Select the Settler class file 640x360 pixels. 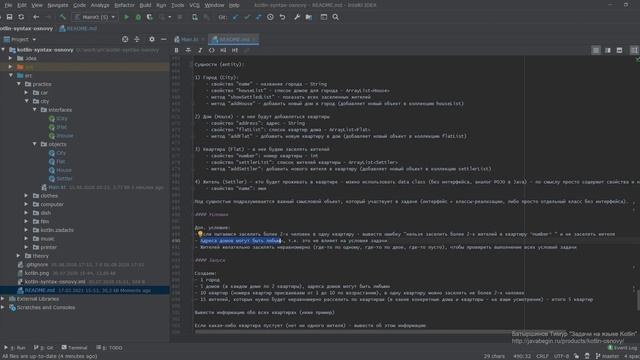60,178
